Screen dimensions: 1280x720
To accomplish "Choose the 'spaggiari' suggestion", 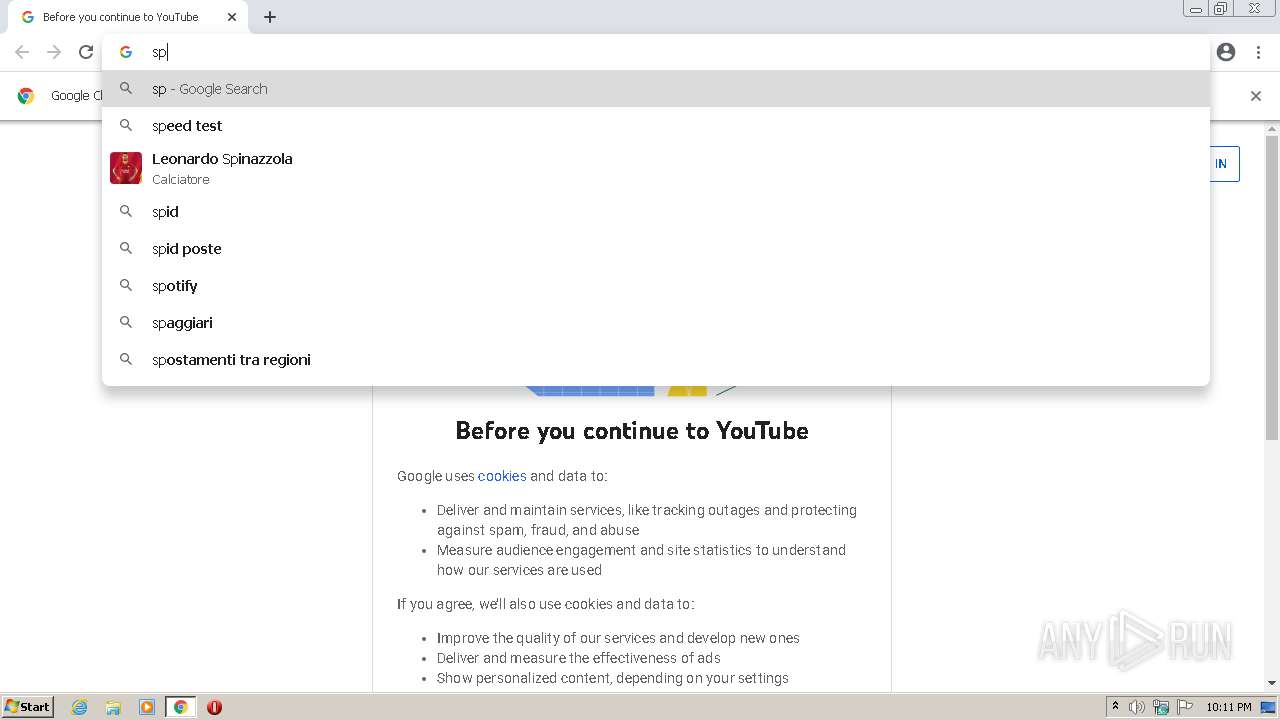I will click(x=656, y=322).
